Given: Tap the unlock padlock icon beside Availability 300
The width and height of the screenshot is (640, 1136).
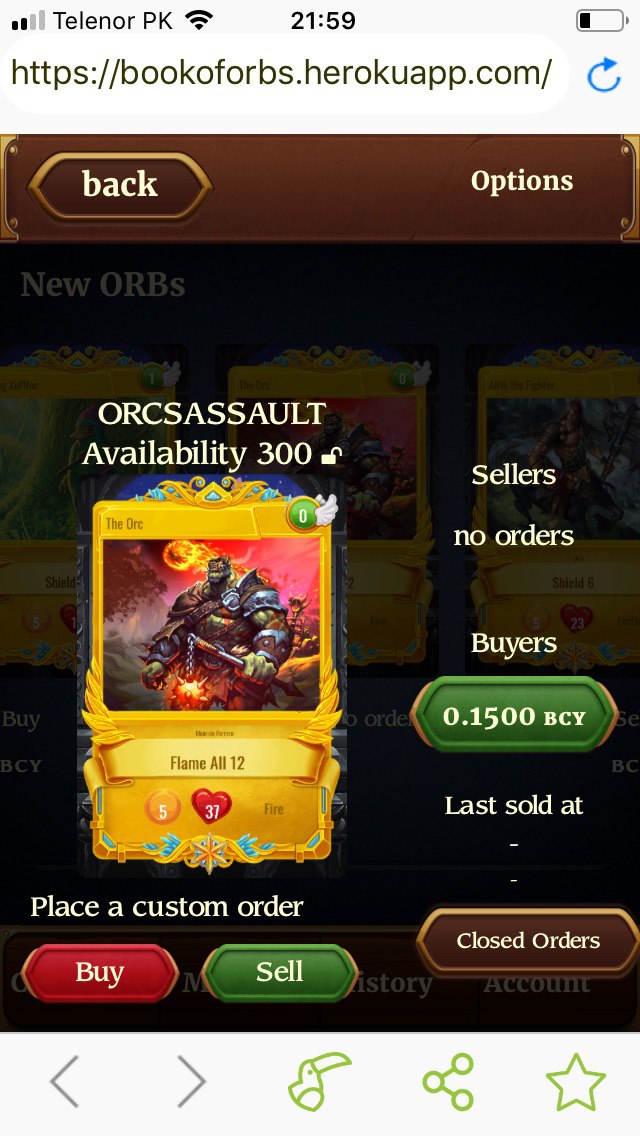Looking at the screenshot, I should 331,454.
